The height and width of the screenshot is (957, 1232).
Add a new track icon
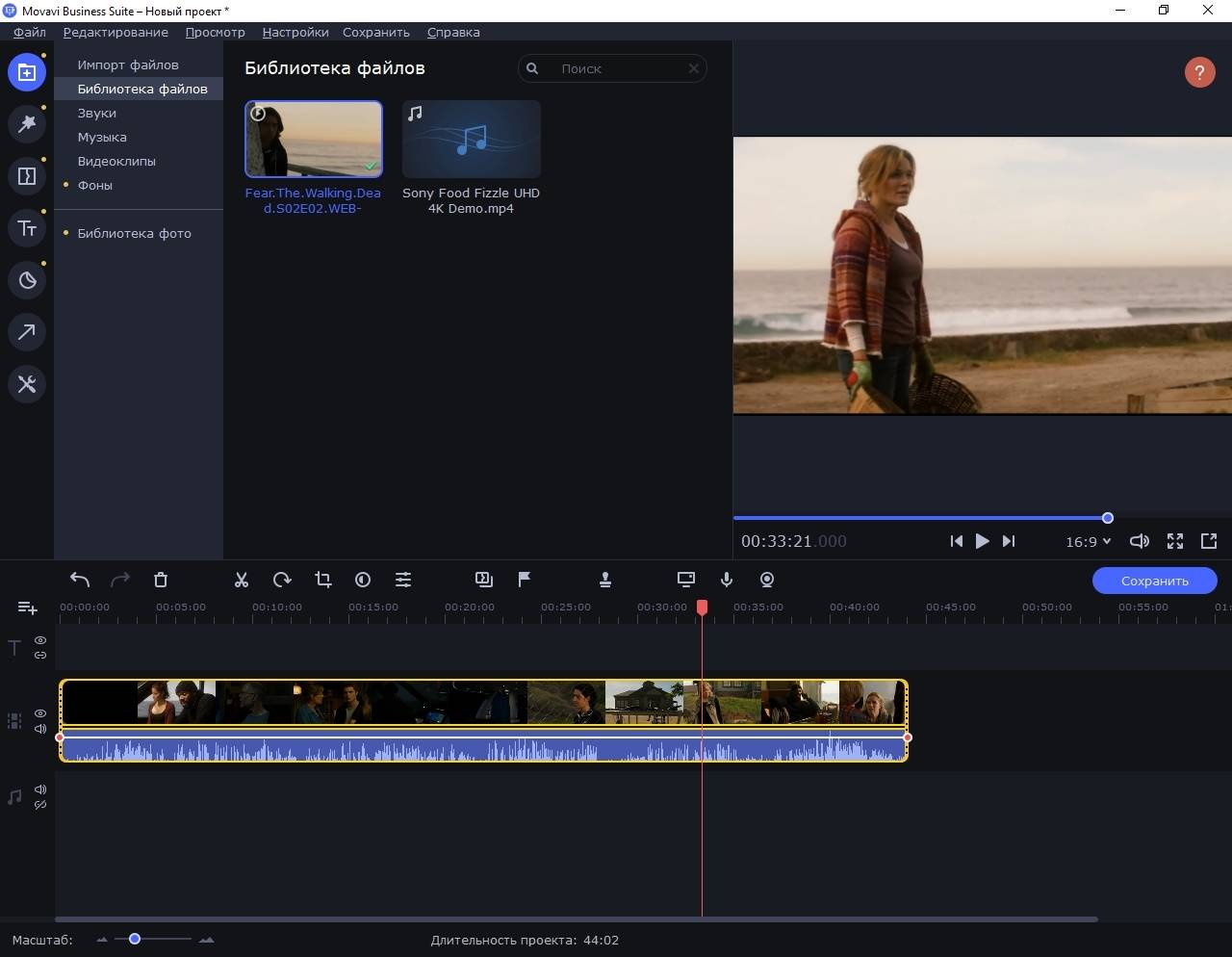pyautogui.click(x=27, y=608)
